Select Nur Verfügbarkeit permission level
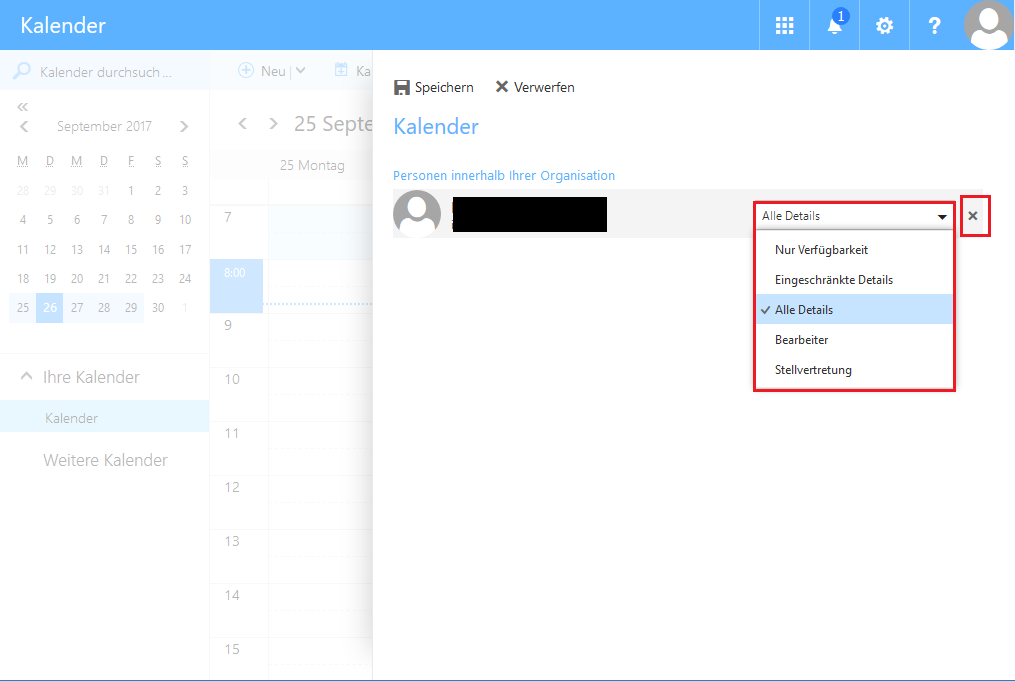The image size is (1015, 681). coord(820,249)
